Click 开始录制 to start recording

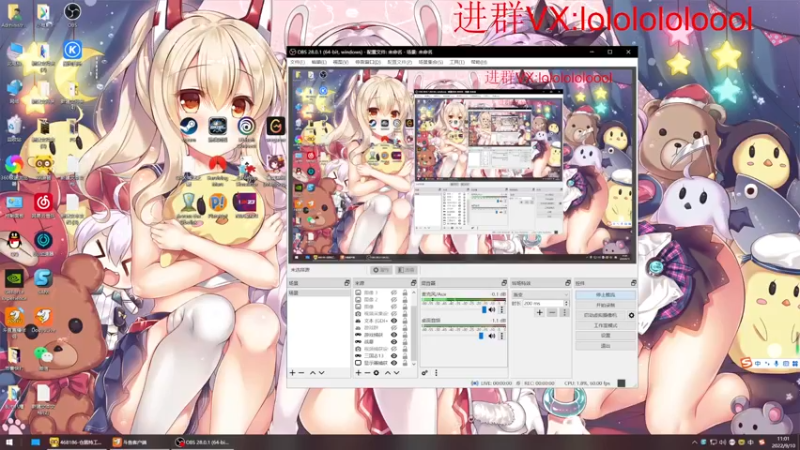pos(606,305)
